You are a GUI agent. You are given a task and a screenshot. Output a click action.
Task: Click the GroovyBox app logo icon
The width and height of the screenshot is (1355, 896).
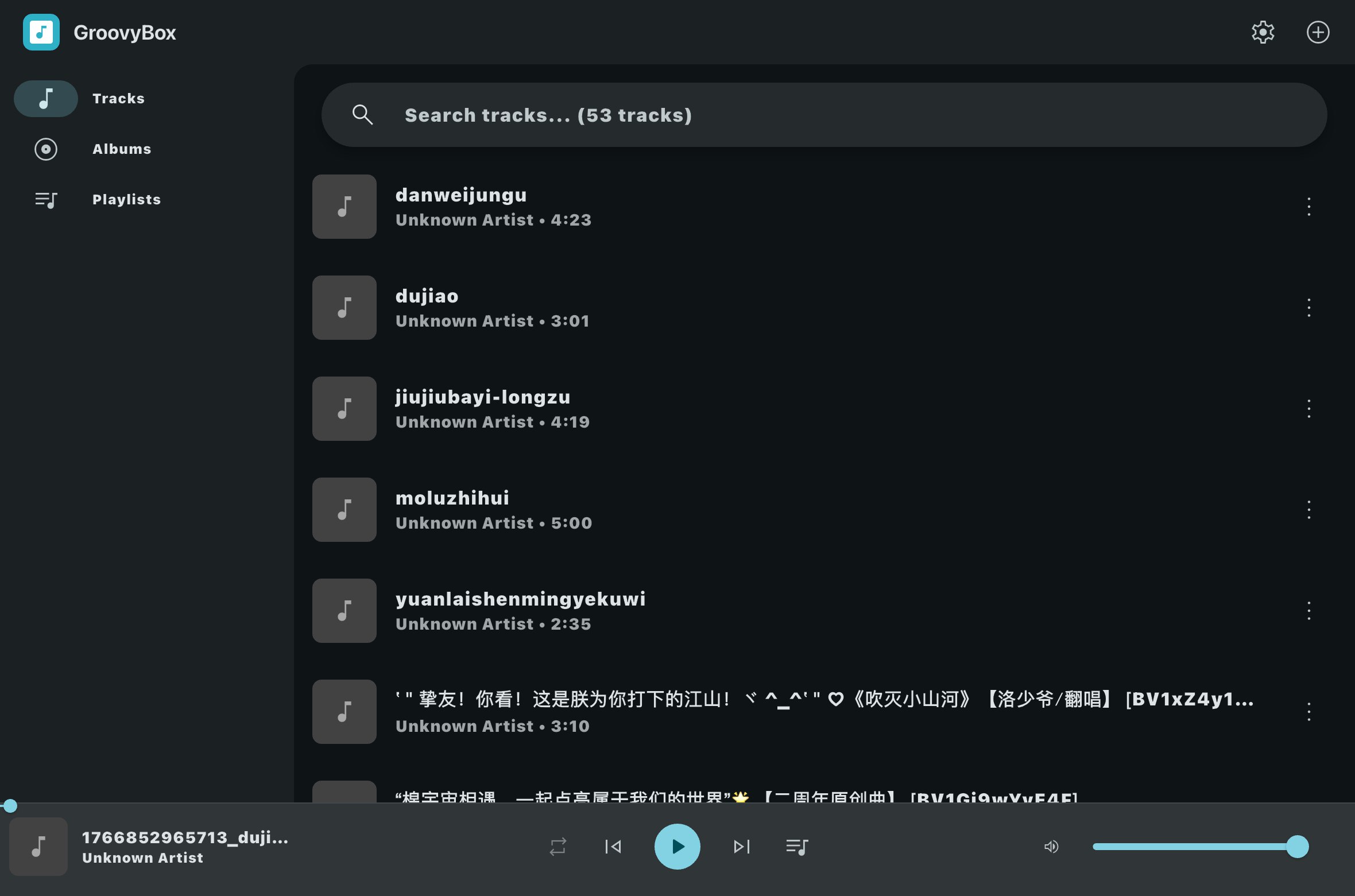coord(41,32)
